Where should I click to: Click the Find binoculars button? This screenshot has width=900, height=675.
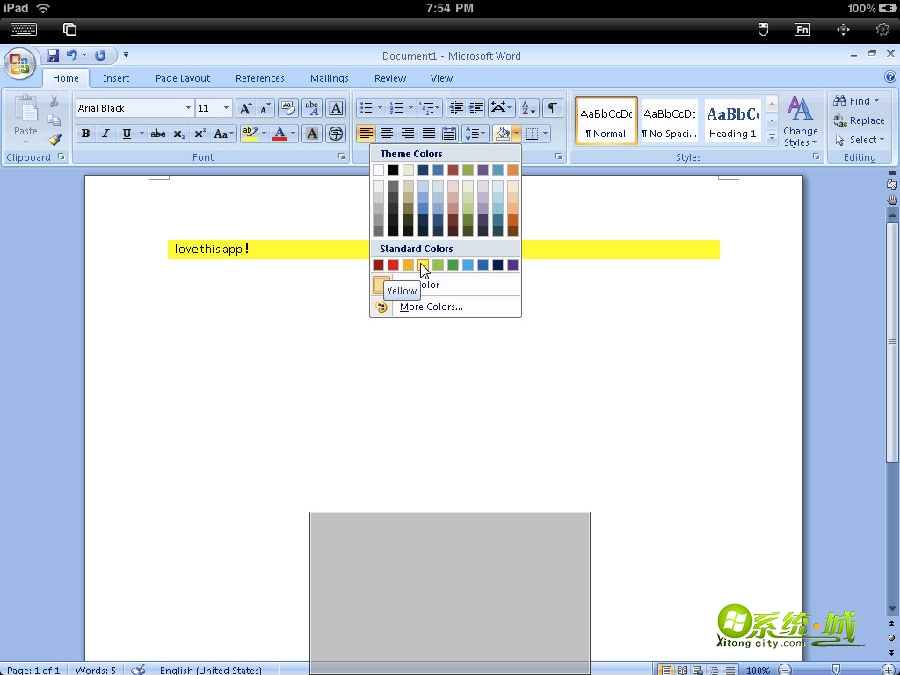tap(857, 101)
